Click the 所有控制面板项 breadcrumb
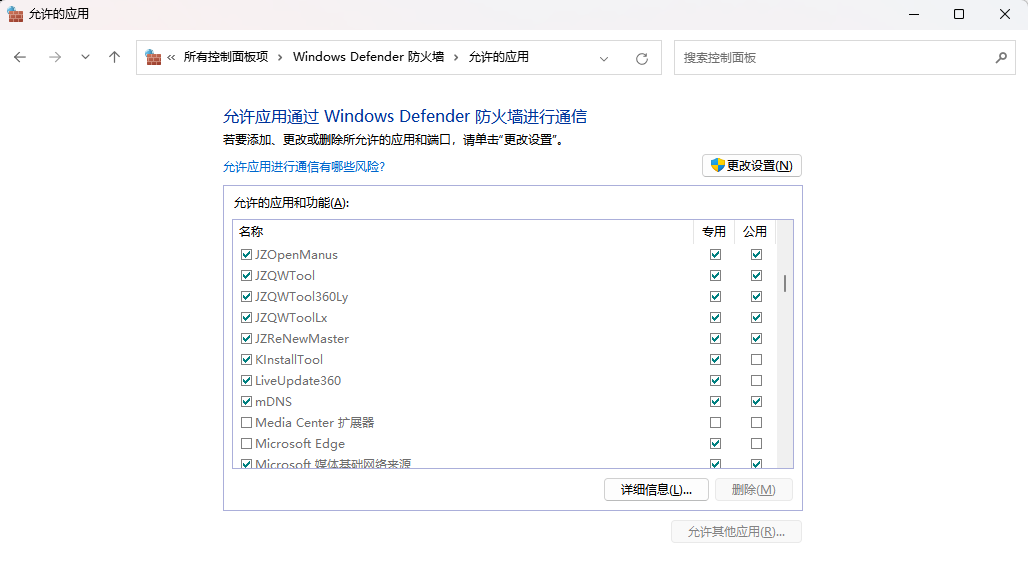Viewport: 1028px width, 583px height. (x=226, y=57)
